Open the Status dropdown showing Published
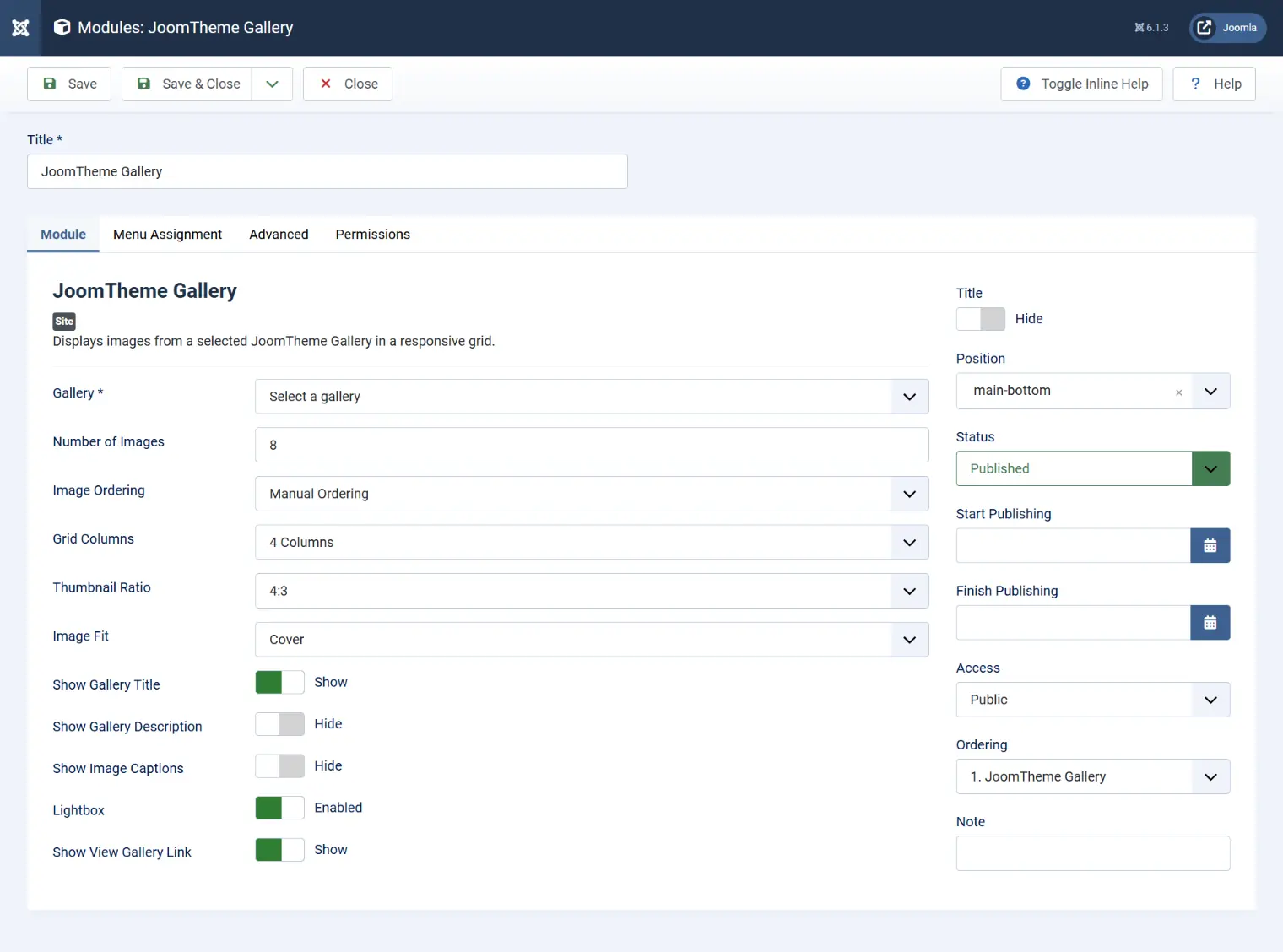Viewport: 1283px width, 952px height. tap(1092, 468)
